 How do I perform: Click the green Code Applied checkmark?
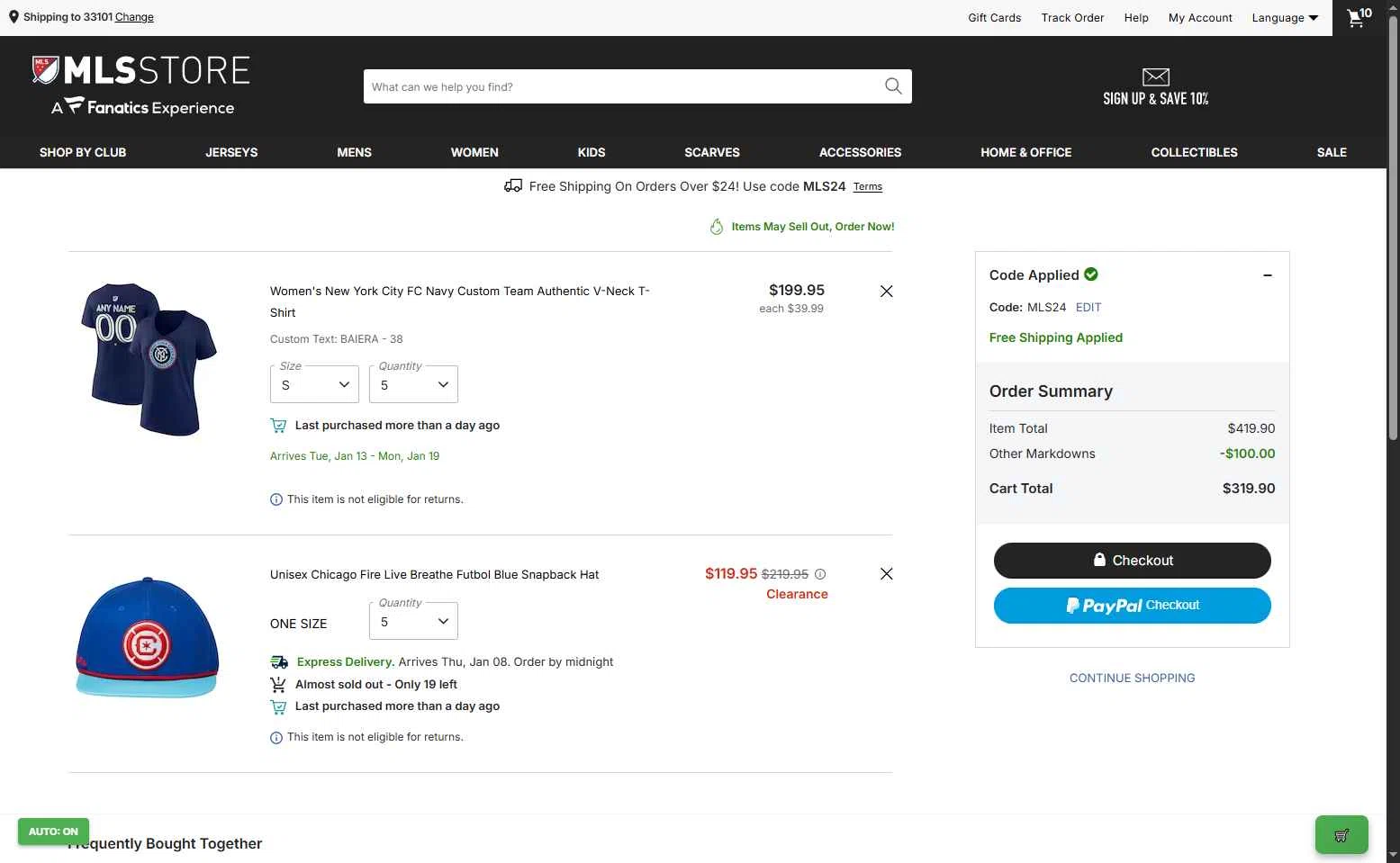coord(1091,274)
